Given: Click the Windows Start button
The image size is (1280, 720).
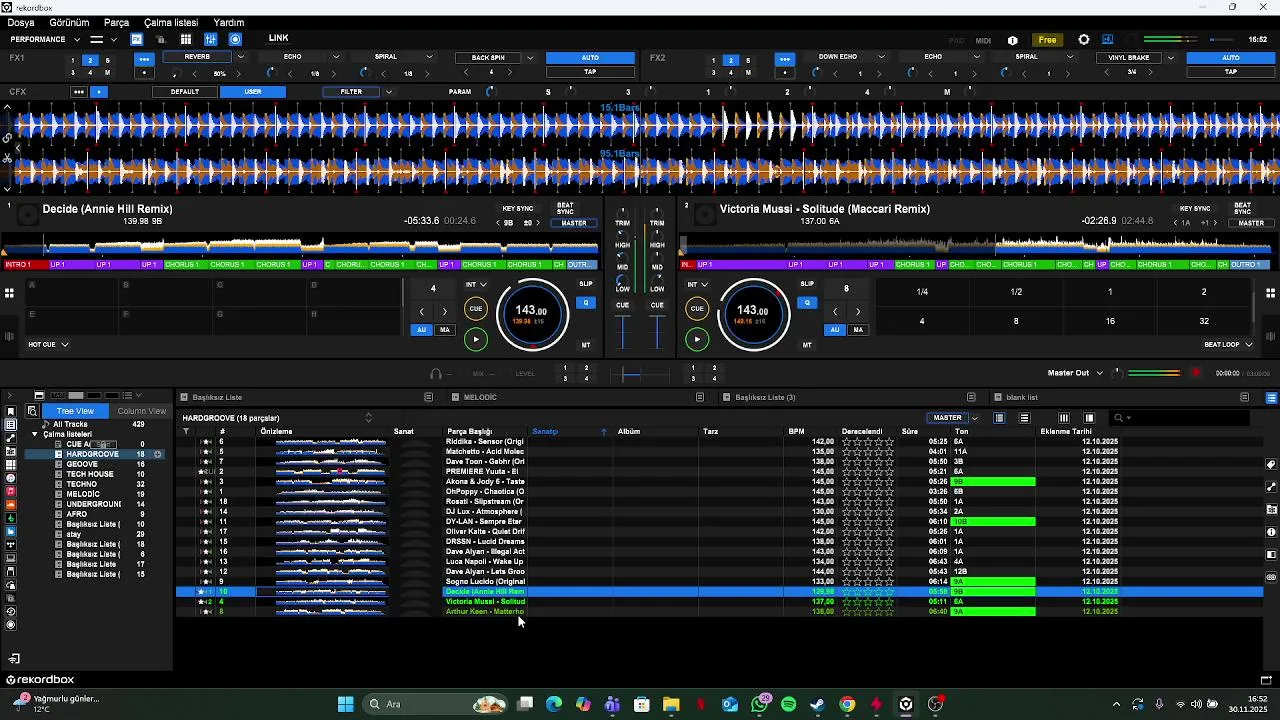Looking at the screenshot, I should click(x=346, y=704).
